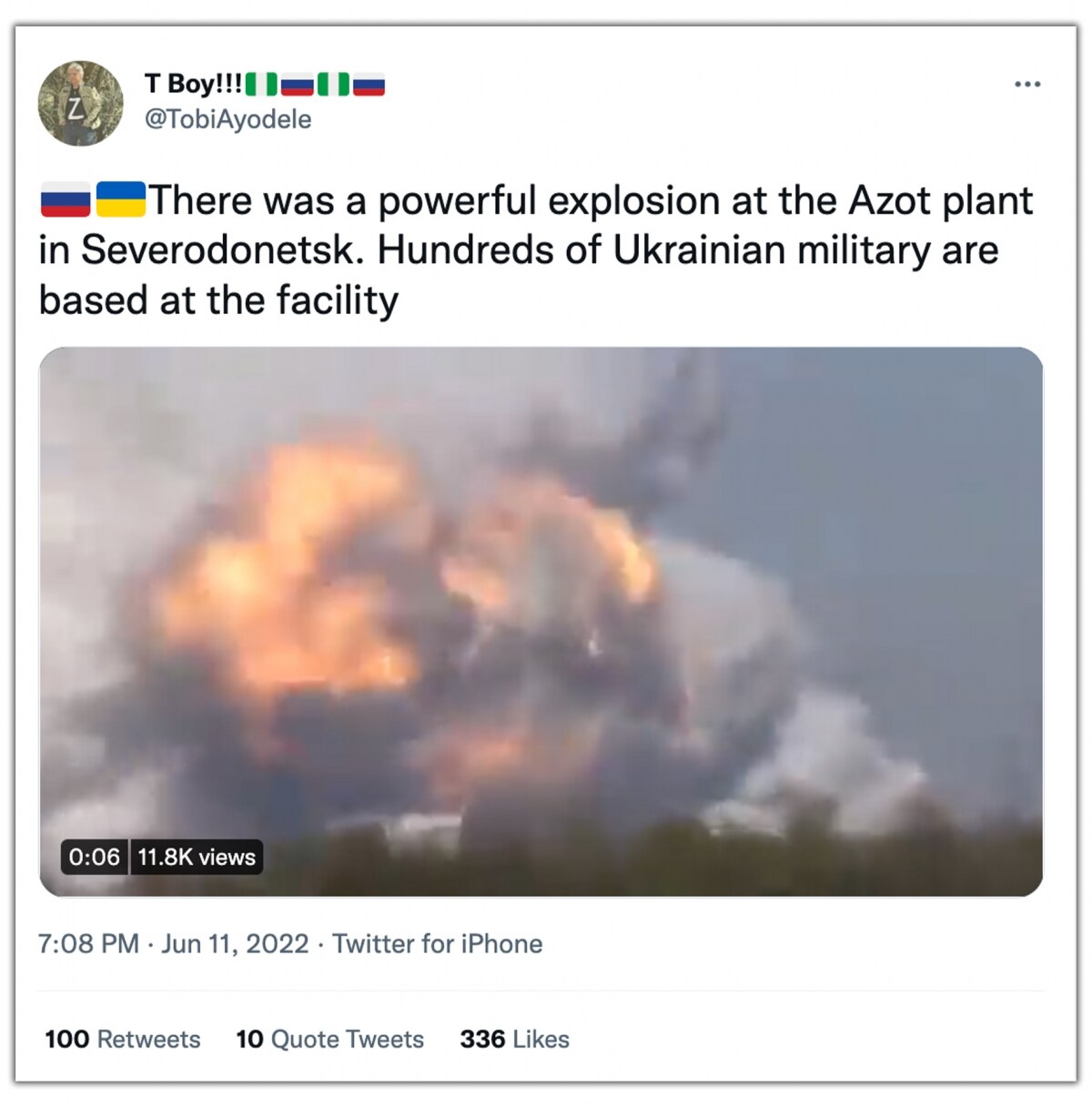Image resolution: width=1092 pixels, height=1107 pixels.
Task: Click the last Russian flag in display name
Action: pyautogui.click(x=369, y=85)
